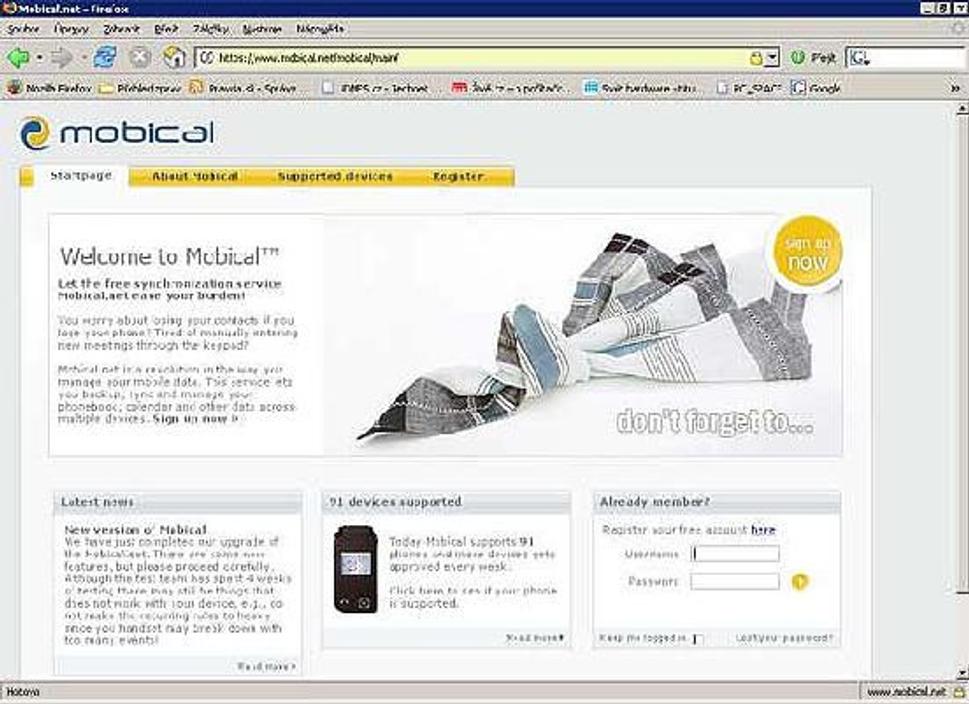Image resolution: width=969 pixels, height=704 pixels.
Task: Expand the address bar URL dropdown
Action: point(772,58)
